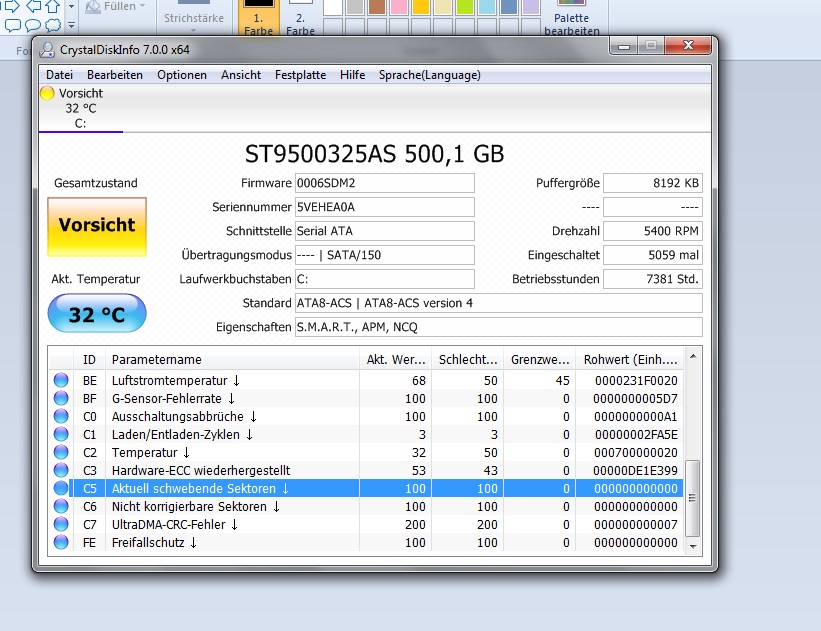Image resolution: width=821 pixels, height=631 pixels.
Task: Click the ST9500325AS 500,1 GB drive title
Action: [x=374, y=154]
